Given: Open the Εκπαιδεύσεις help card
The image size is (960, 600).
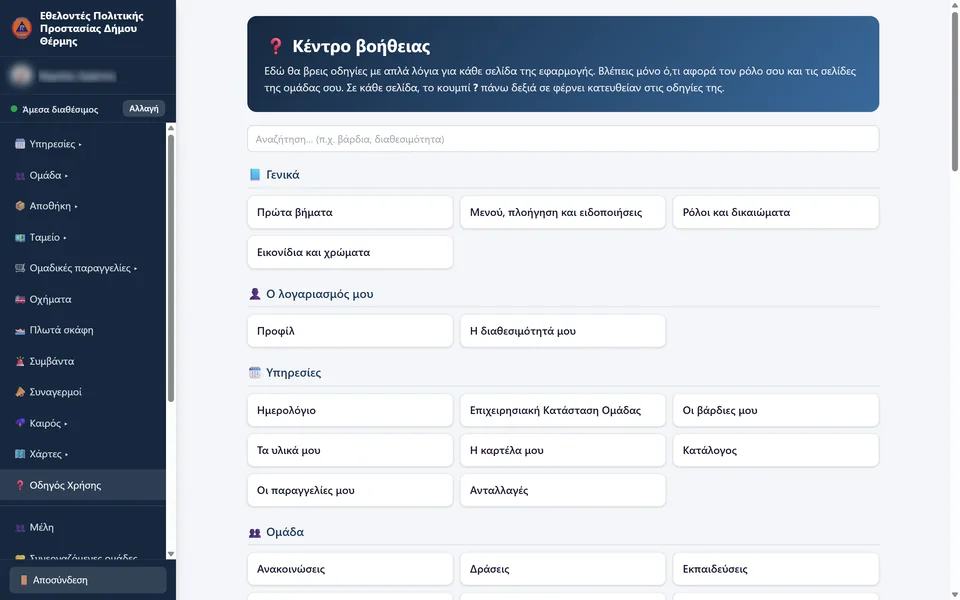Looking at the screenshot, I should 776,569.
